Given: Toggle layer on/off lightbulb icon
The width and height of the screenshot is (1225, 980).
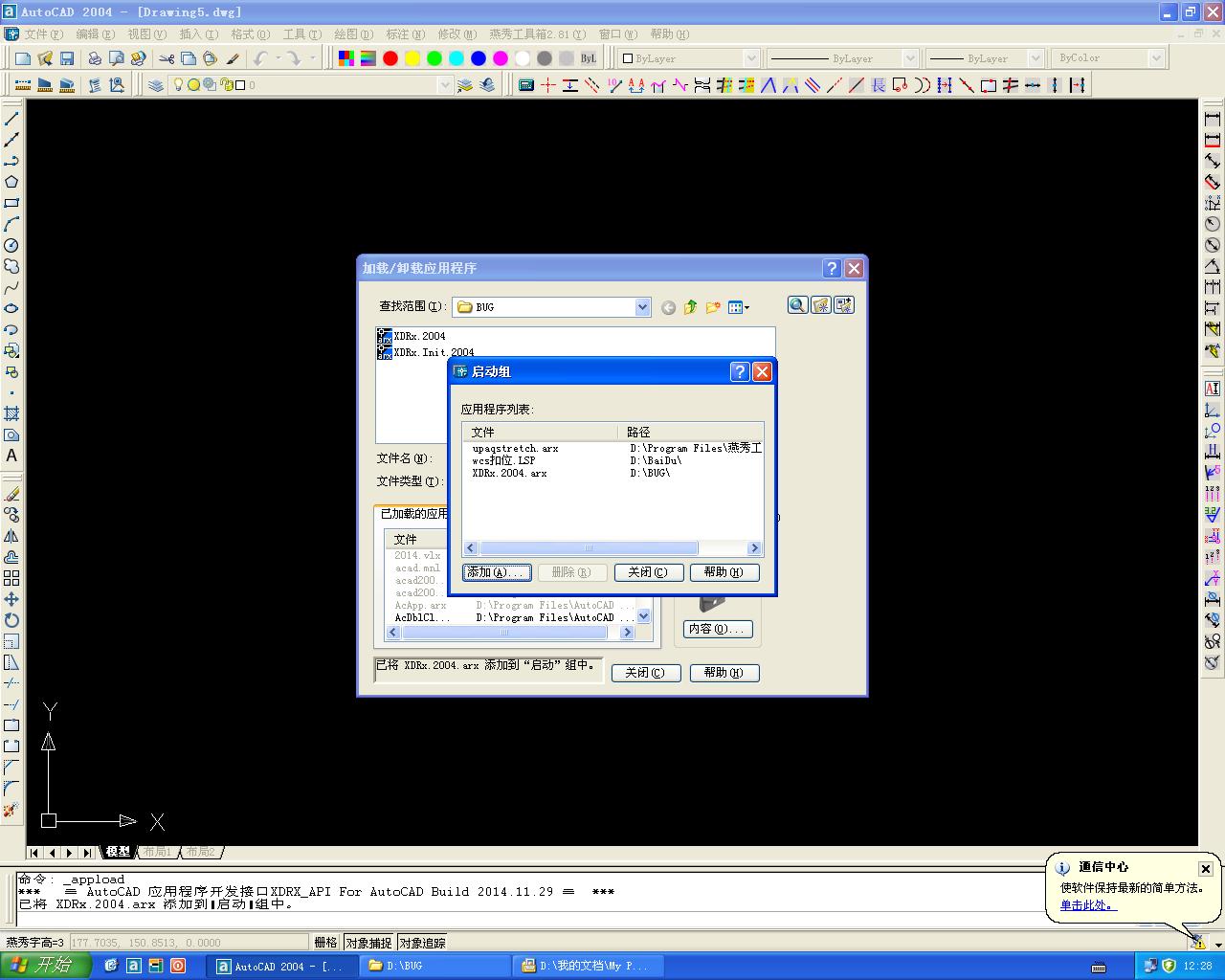Looking at the screenshot, I should 178,84.
